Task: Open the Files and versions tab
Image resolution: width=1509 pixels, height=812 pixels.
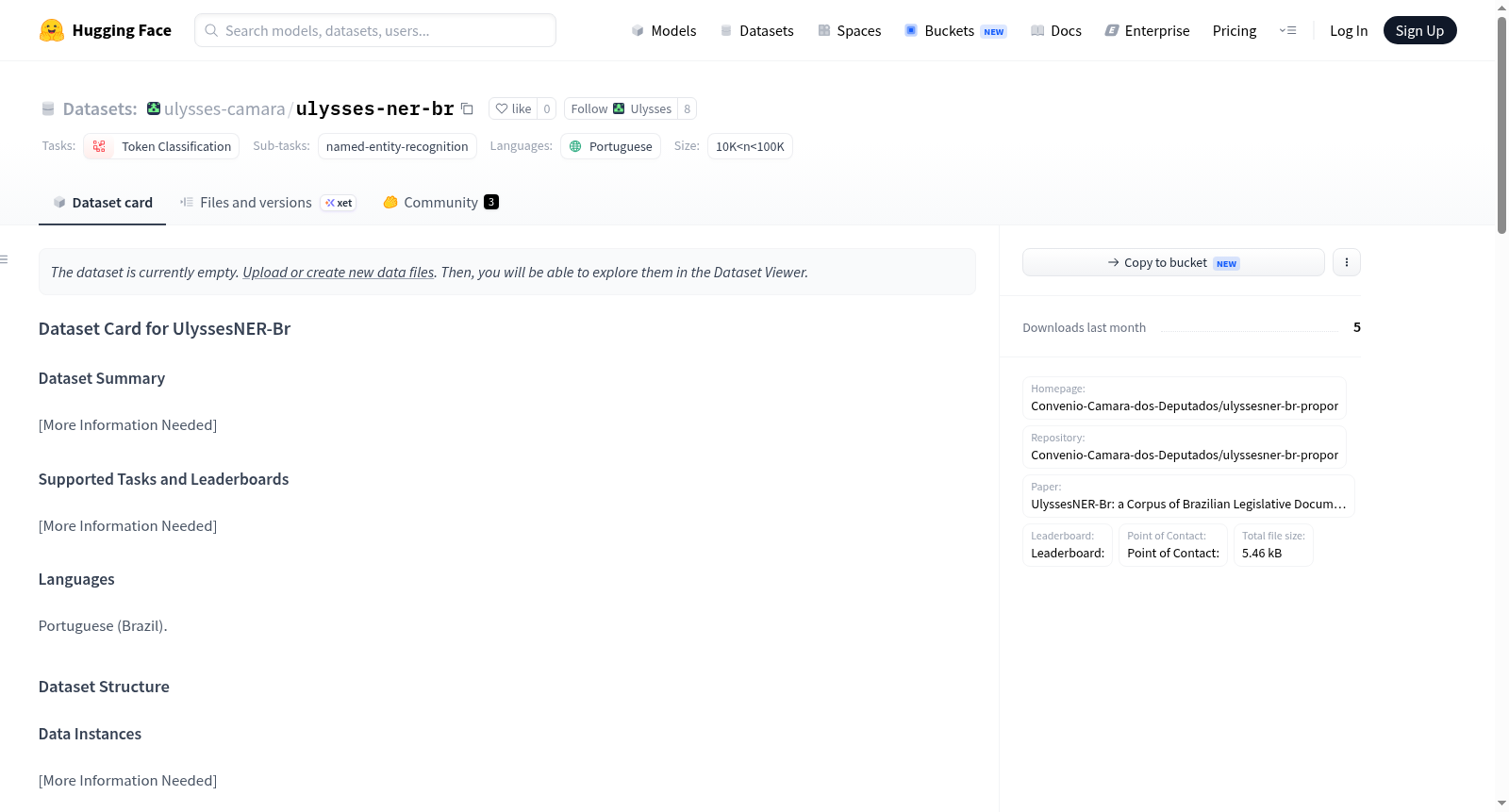Action: tap(268, 202)
